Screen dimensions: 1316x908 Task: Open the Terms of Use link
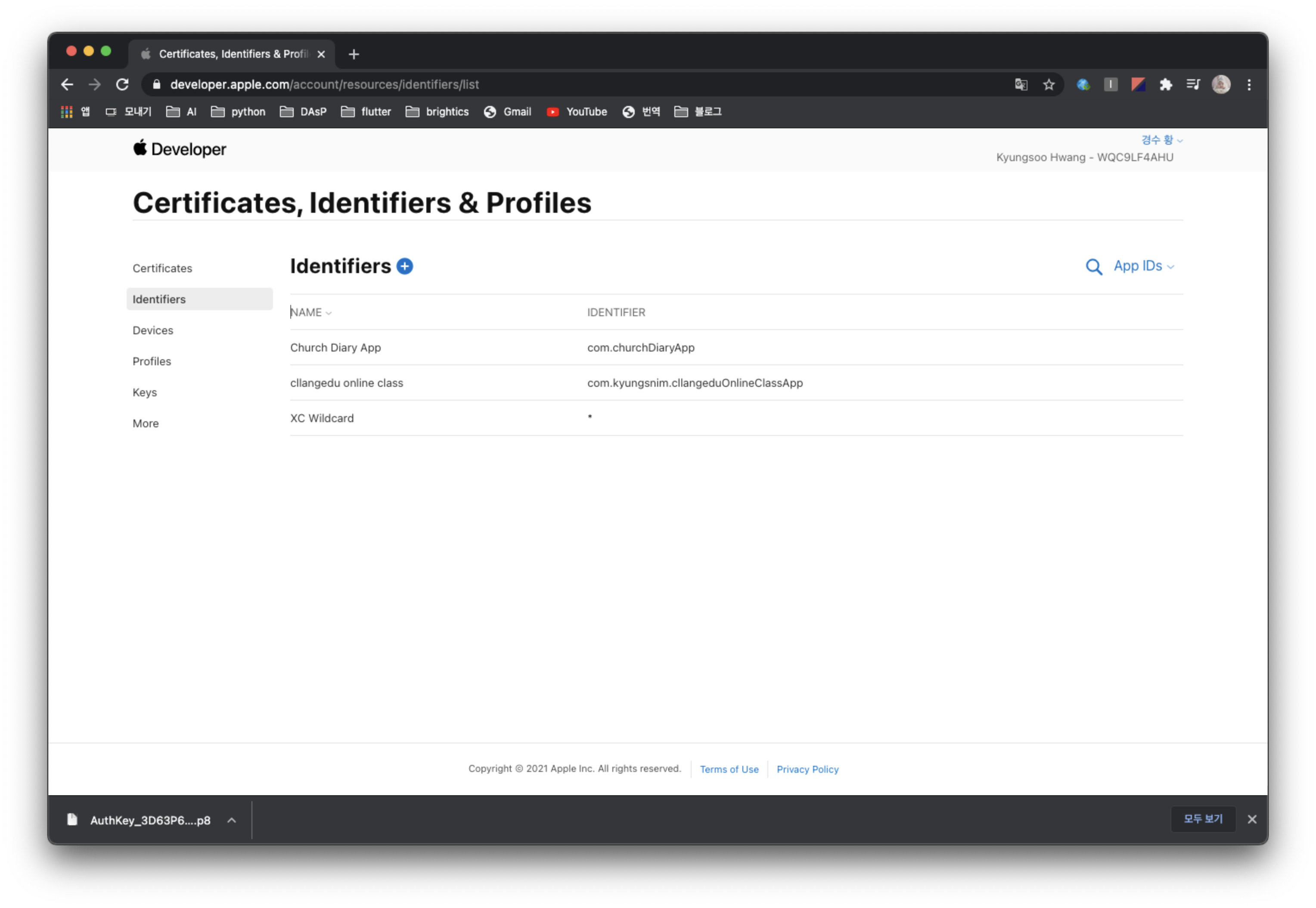(729, 769)
